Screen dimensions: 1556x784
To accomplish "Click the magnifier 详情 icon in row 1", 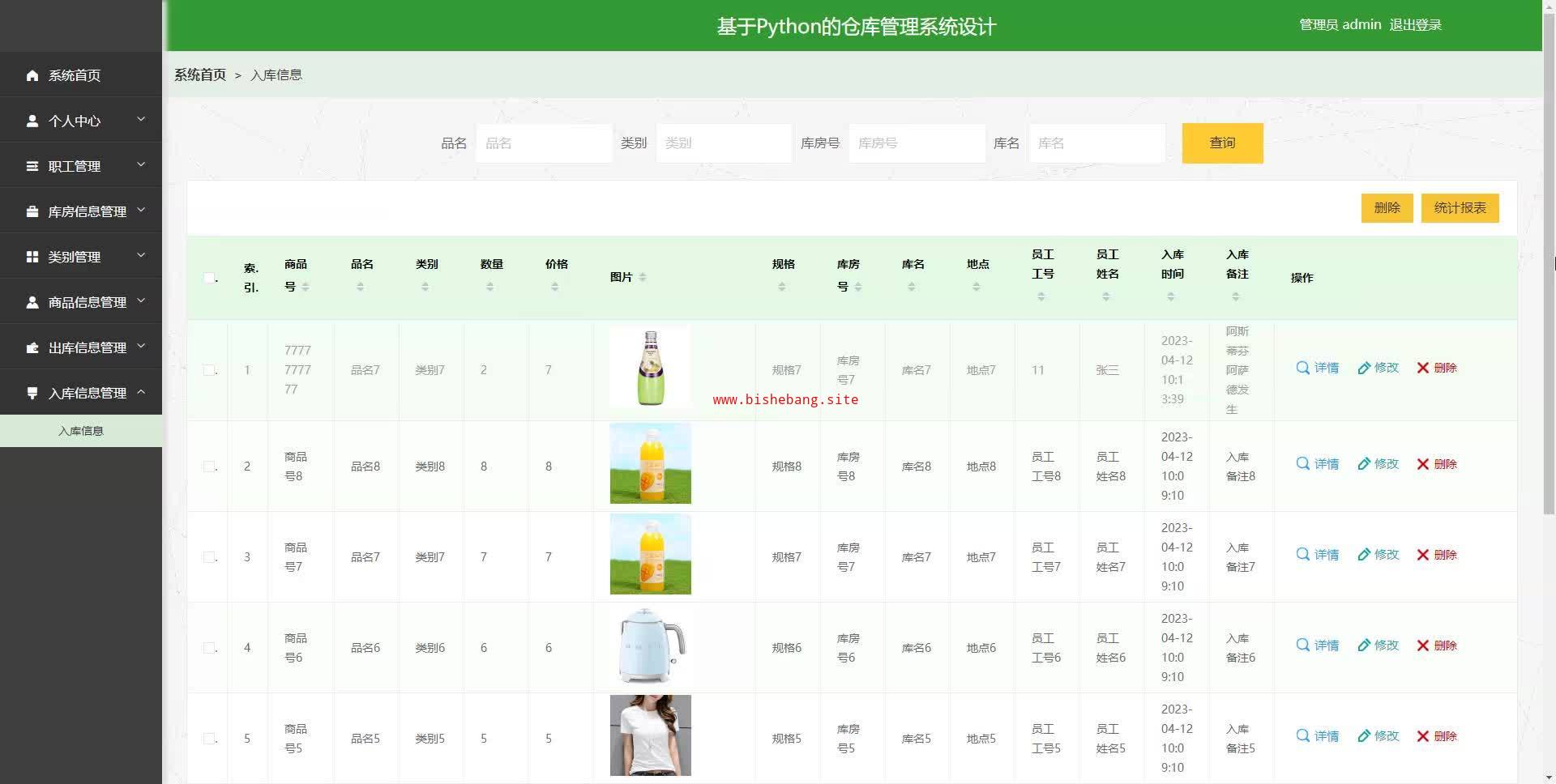I will tap(1302, 368).
